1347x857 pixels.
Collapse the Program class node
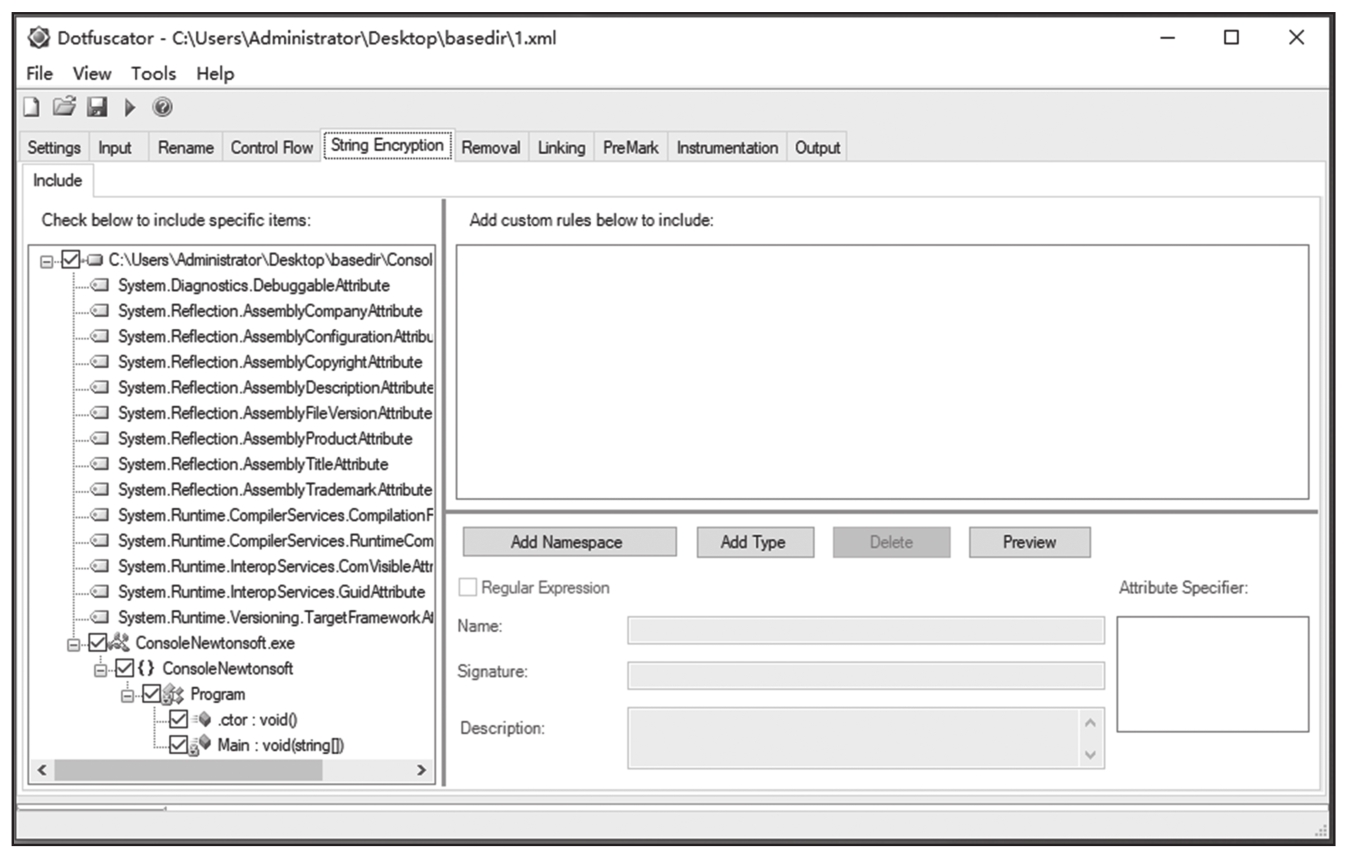click(127, 695)
